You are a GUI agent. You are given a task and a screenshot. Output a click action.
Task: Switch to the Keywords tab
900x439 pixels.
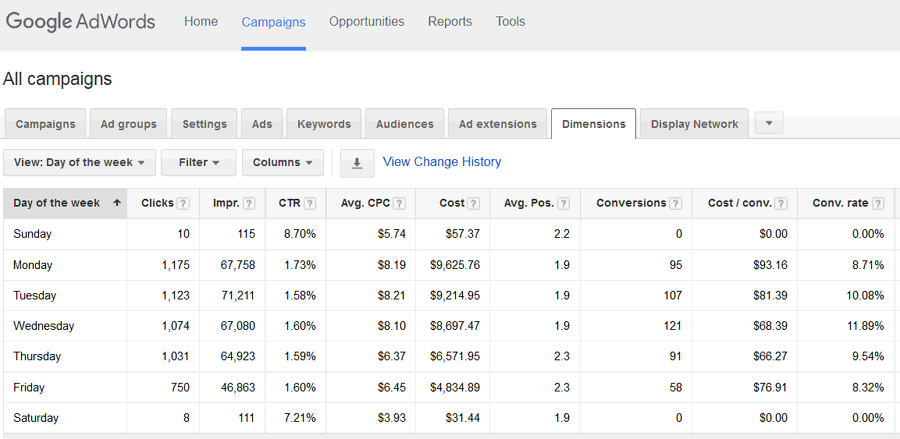[x=324, y=124]
